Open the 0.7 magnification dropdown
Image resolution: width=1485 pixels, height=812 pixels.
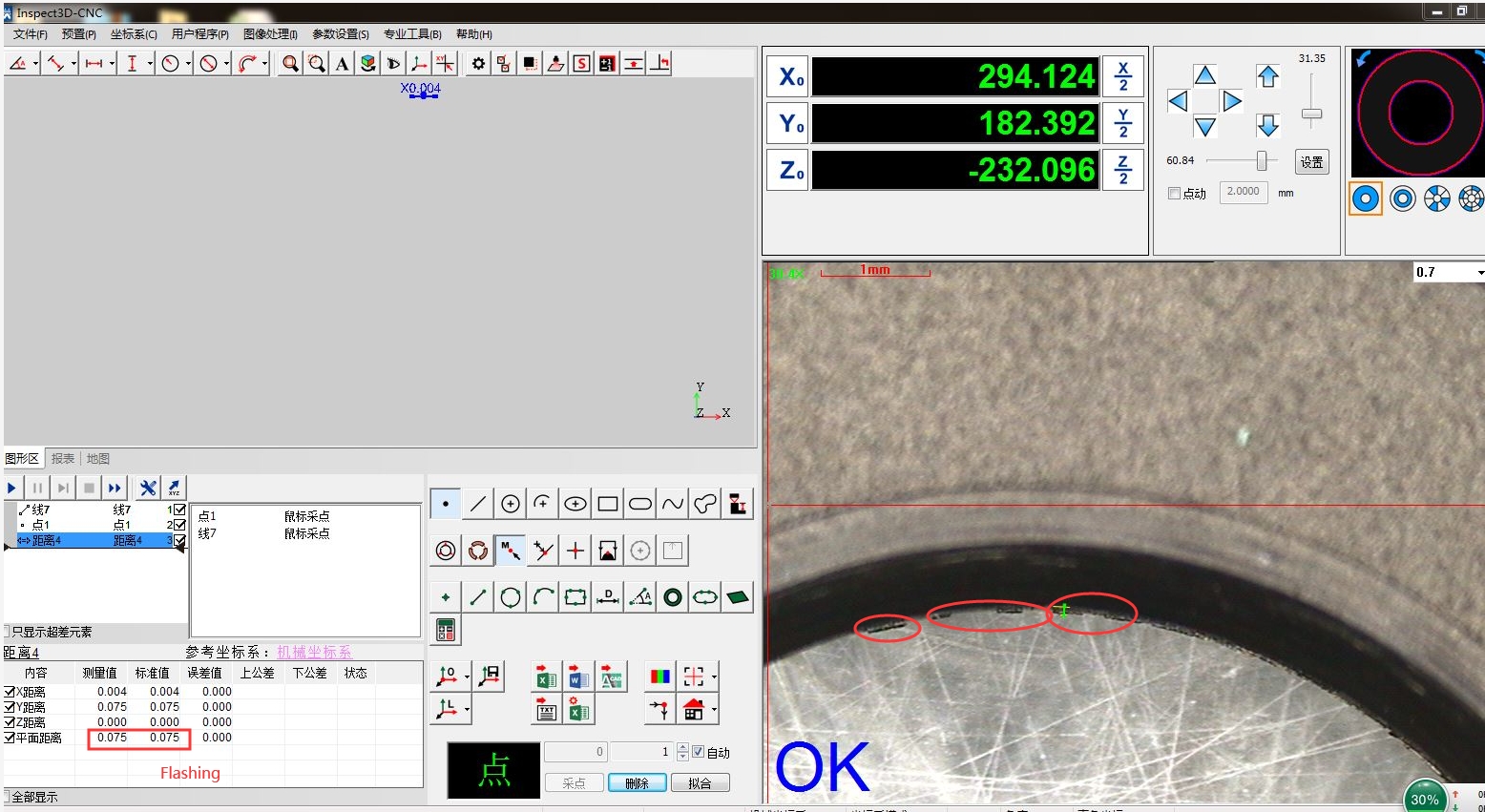click(1479, 273)
